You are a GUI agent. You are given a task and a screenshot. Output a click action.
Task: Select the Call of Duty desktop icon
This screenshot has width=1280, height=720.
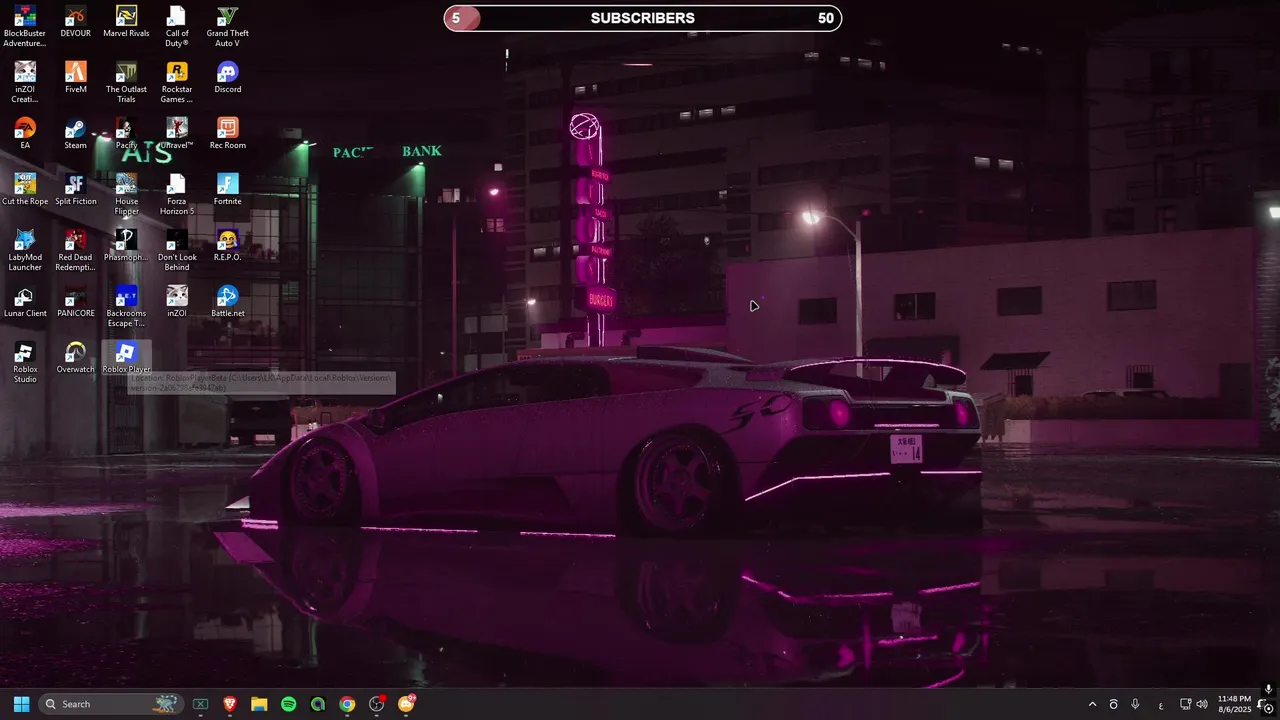click(x=176, y=27)
